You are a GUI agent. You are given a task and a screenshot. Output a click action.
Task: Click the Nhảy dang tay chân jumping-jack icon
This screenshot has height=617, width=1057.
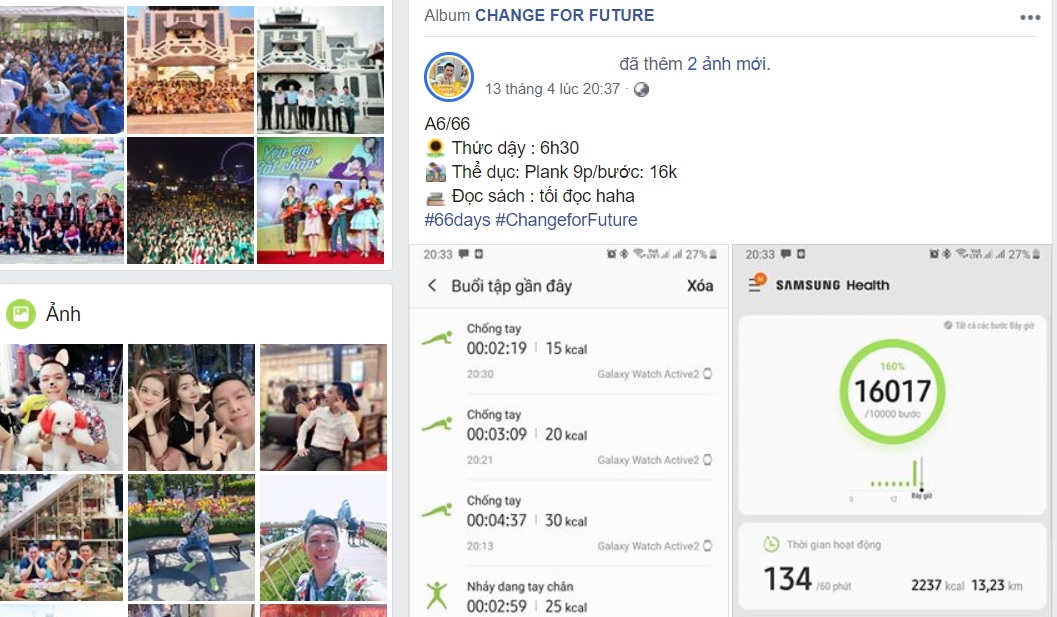[436, 595]
